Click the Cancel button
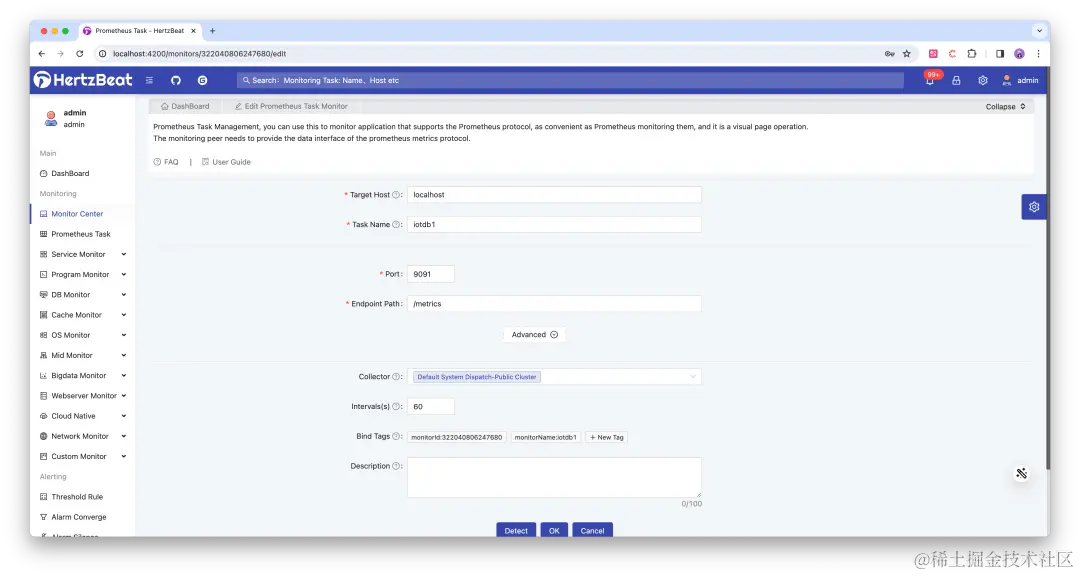 pos(592,531)
